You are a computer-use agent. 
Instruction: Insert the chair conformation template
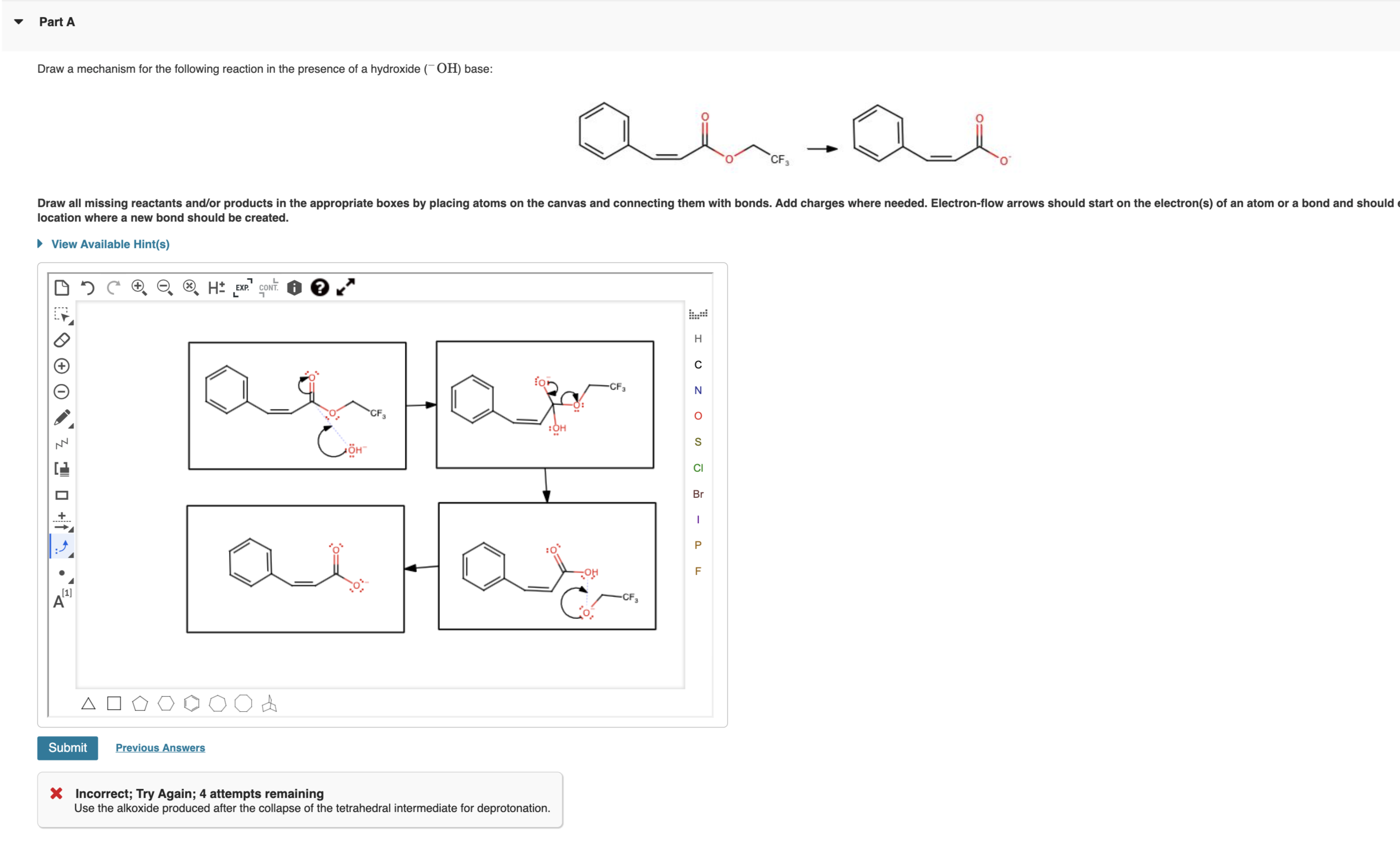(x=269, y=704)
